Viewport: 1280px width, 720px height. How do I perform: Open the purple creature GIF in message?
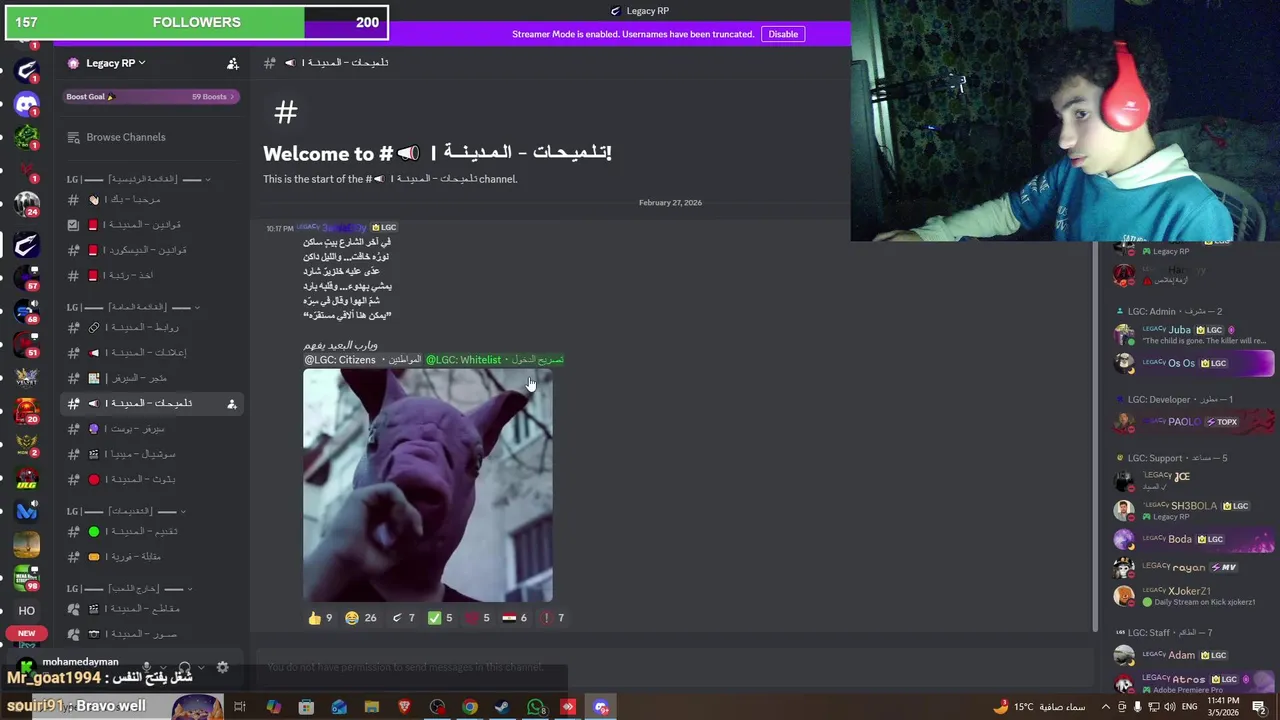tap(428, 485)
